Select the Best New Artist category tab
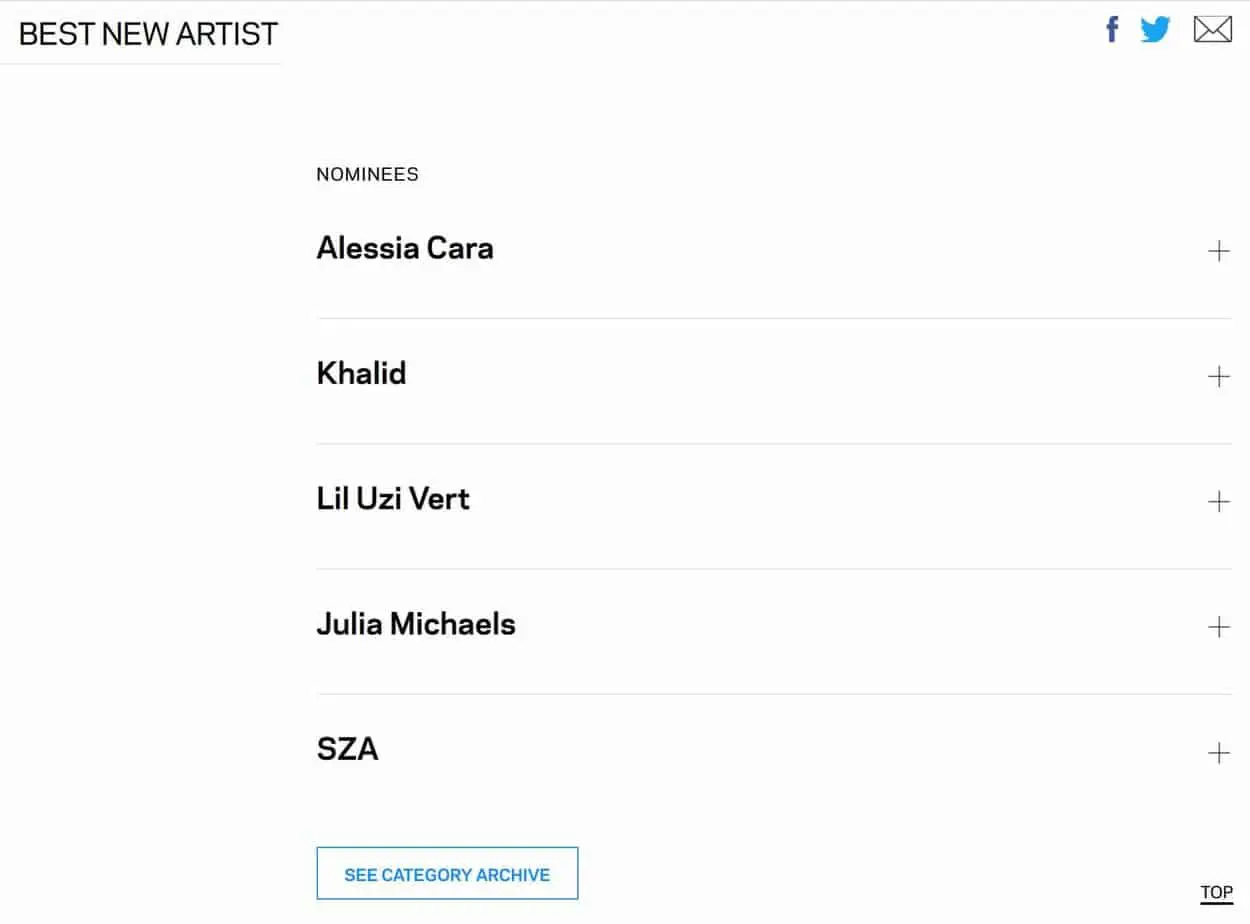The width and height of the screenshot is (1250, 924). pos(148,34)
